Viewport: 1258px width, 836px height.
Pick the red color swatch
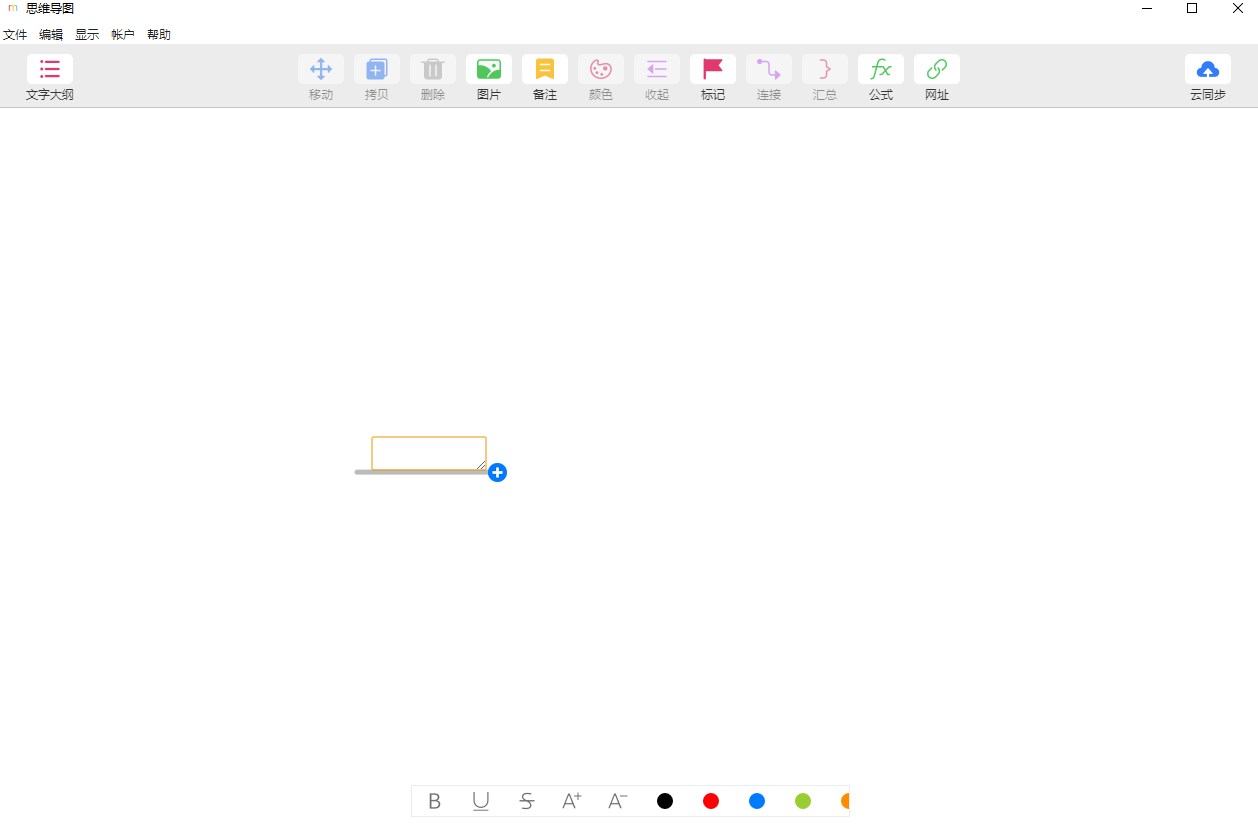(711, 801)
